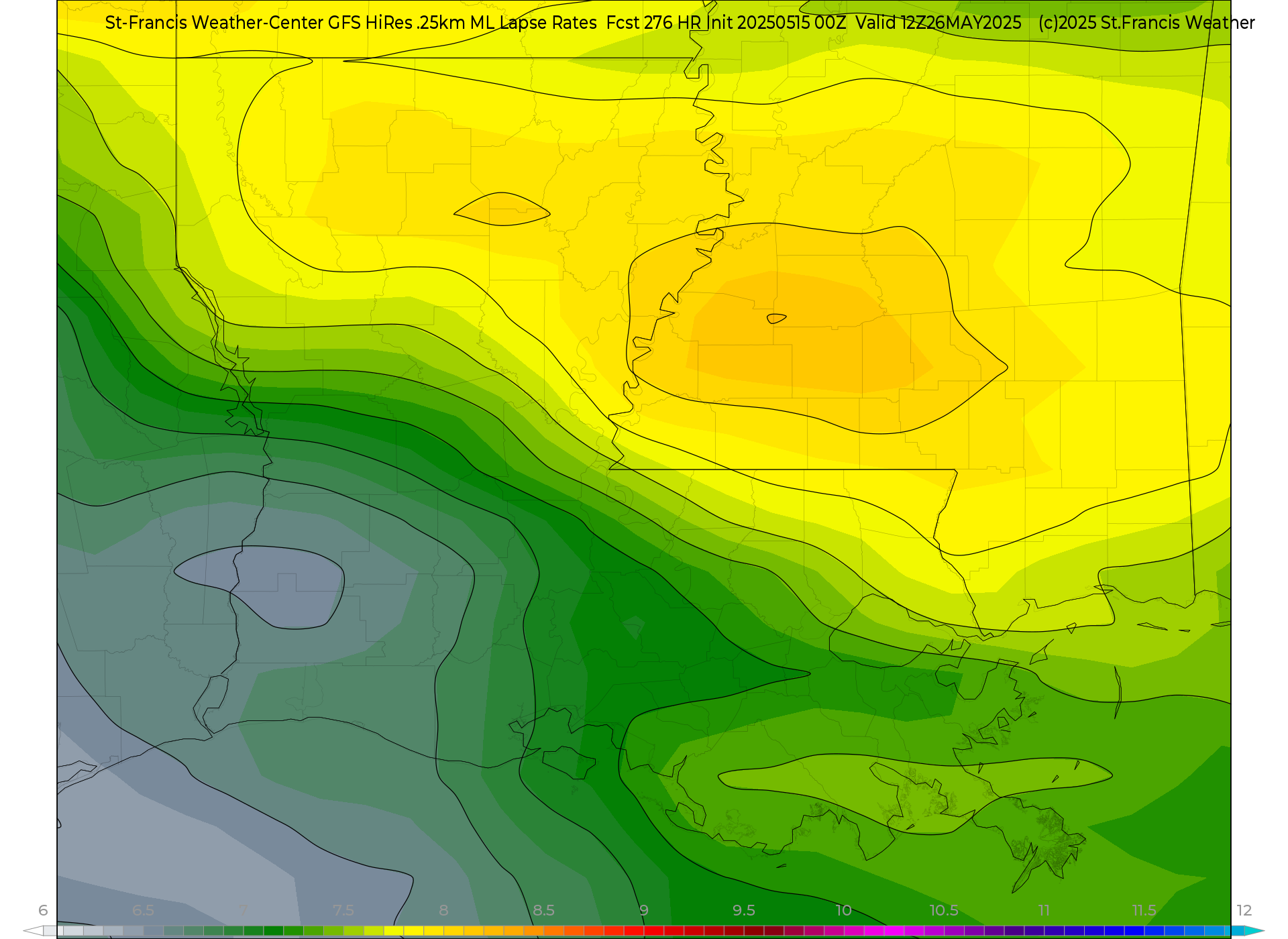Click the "(c)2025 St.Francis Weather" copyright text
The image size is (1288, 939).
pyautogui.click(x=1146, y=23)
